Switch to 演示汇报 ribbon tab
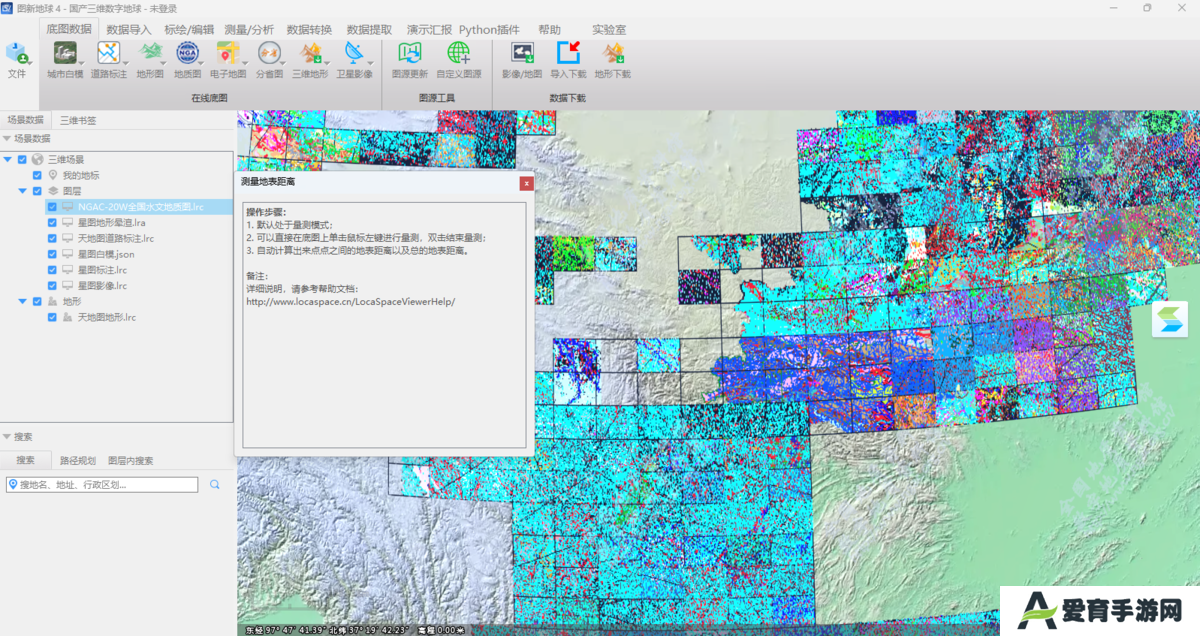 pyautogui.click(x=429, y=30)
